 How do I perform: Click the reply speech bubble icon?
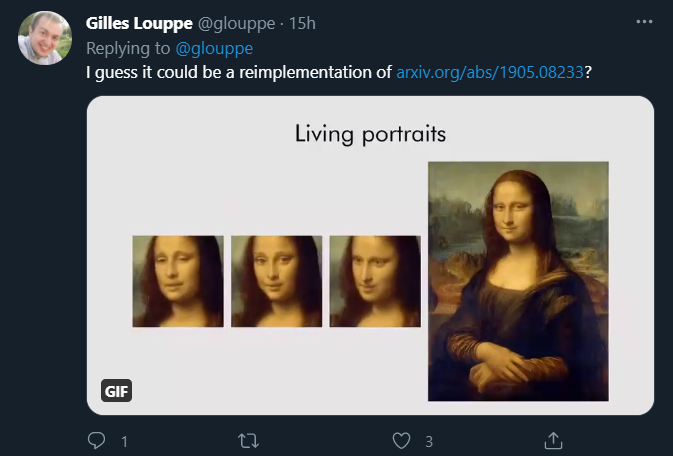click(97, 440)
